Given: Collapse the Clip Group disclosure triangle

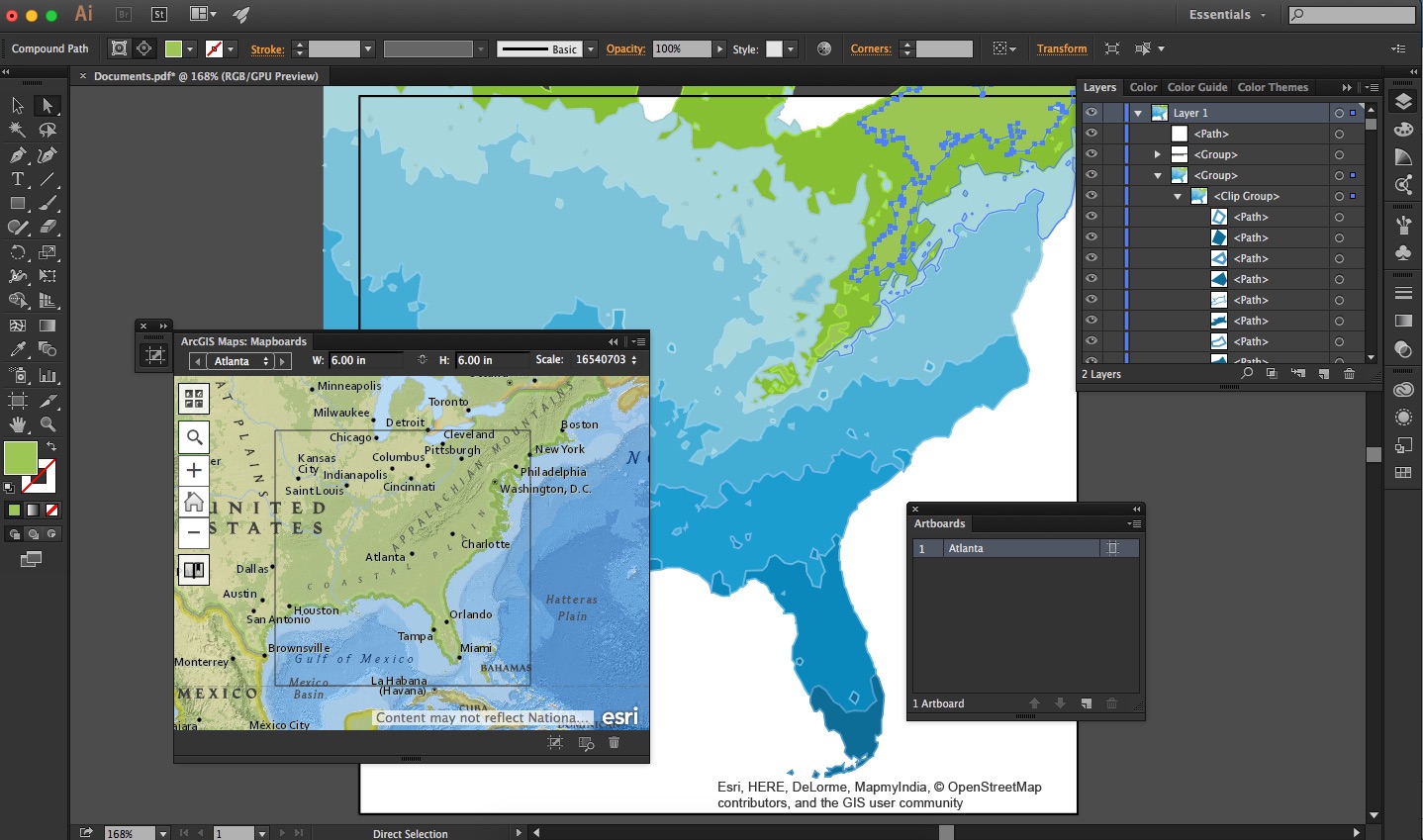Looking at the screenshot, I should click(x=1178, y=196).
